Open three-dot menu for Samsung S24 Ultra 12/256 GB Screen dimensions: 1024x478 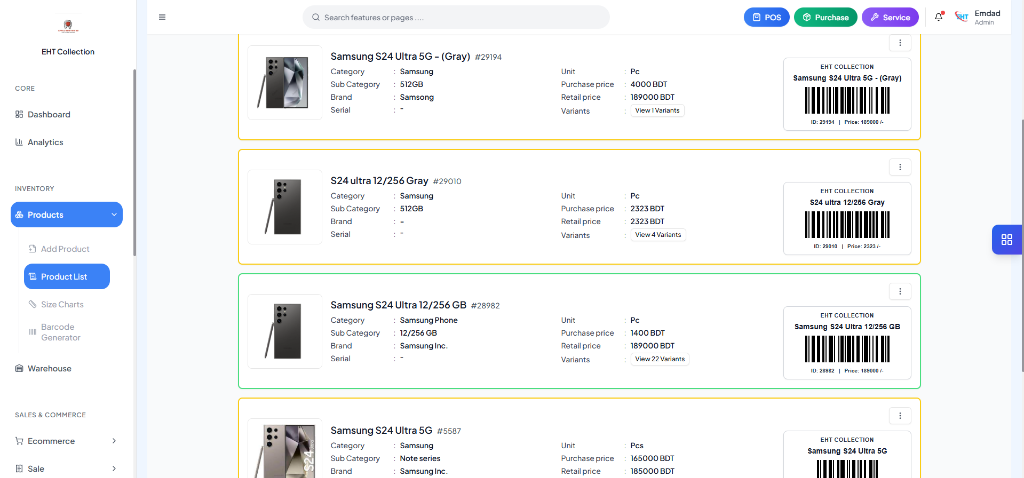[900, 291]
